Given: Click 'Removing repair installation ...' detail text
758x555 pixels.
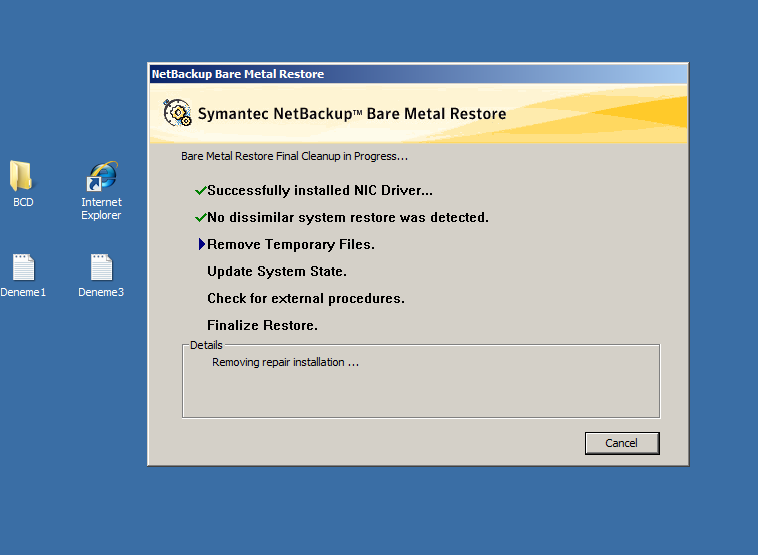Looking at the screenshot, I should point(285,362).
